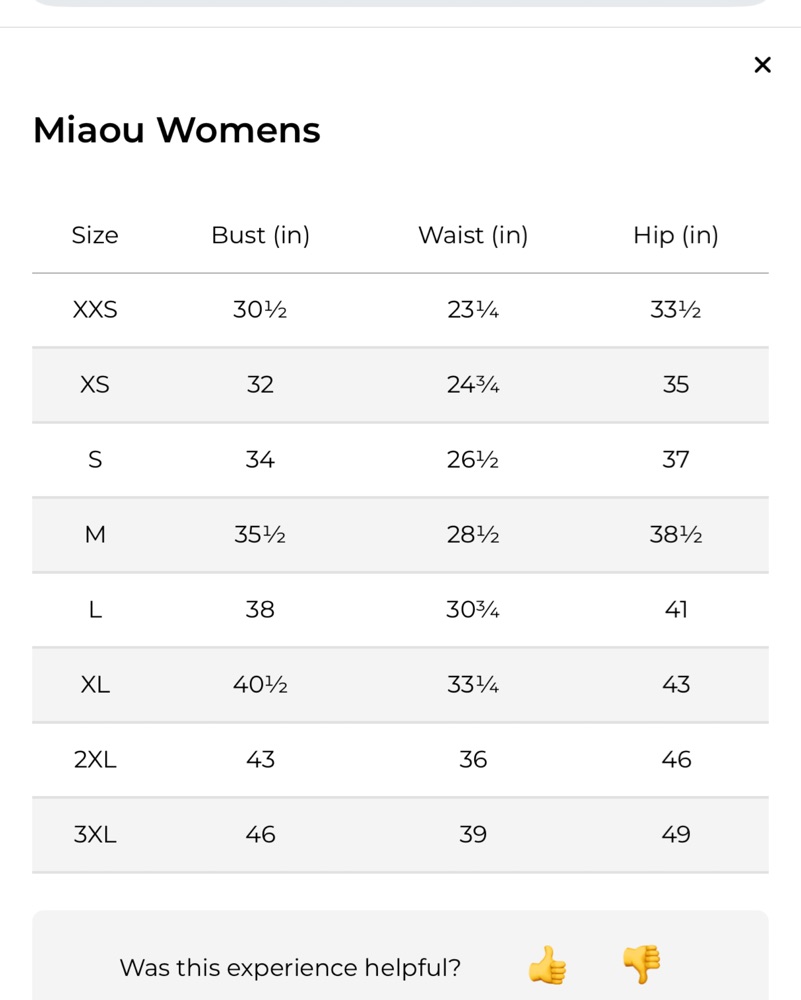Click the Size column header
The height and width of the screenshot is (1000, 801).
[x=95, y=235]
